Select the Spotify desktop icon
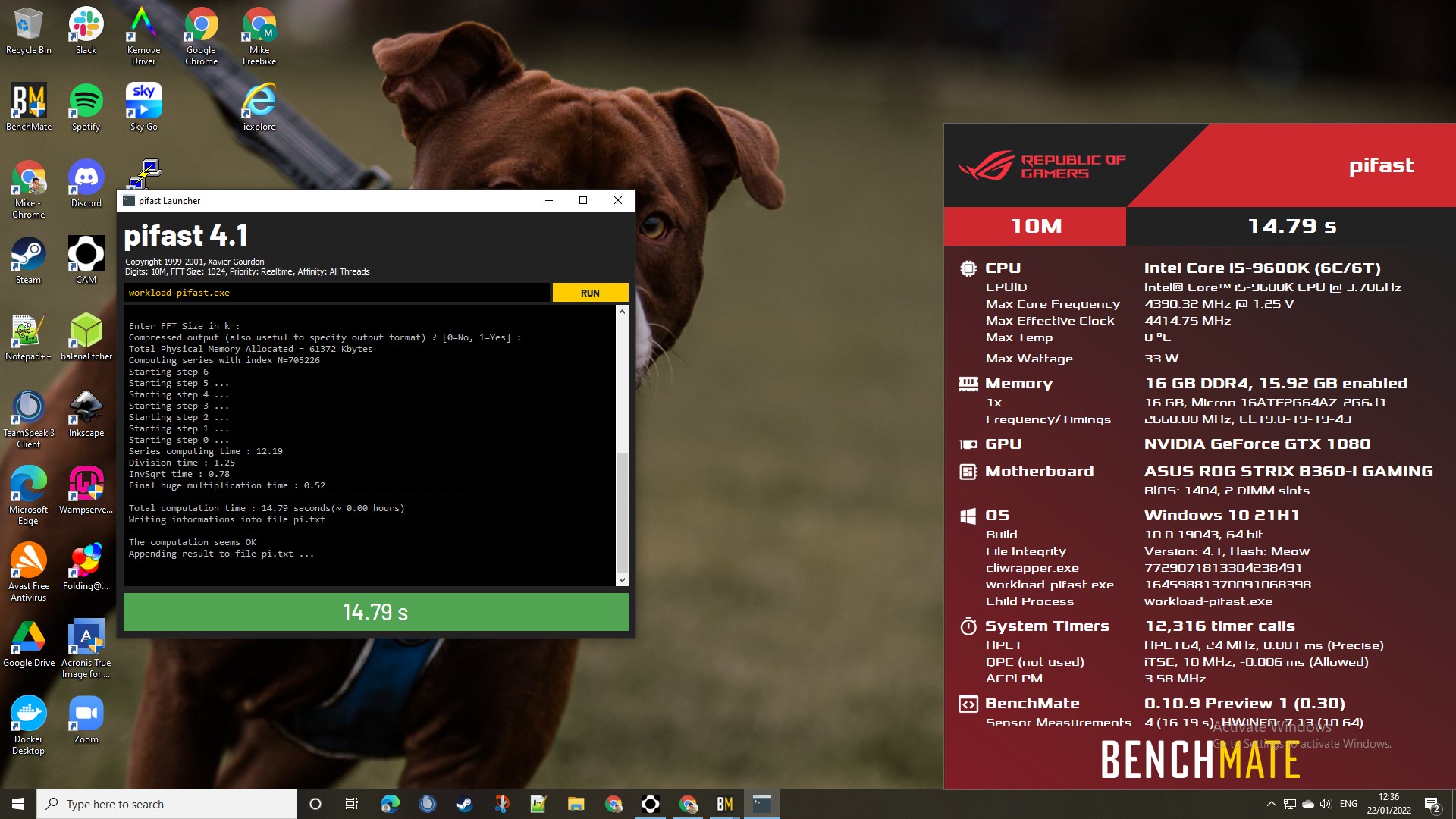 tap(86, 108)
